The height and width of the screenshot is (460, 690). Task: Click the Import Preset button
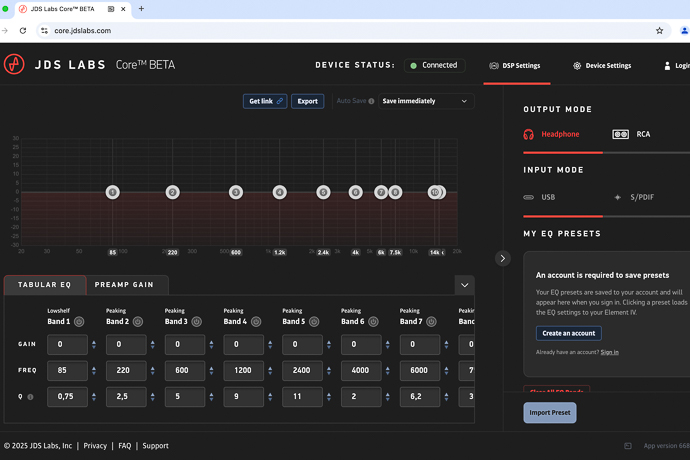coord(550,413)
